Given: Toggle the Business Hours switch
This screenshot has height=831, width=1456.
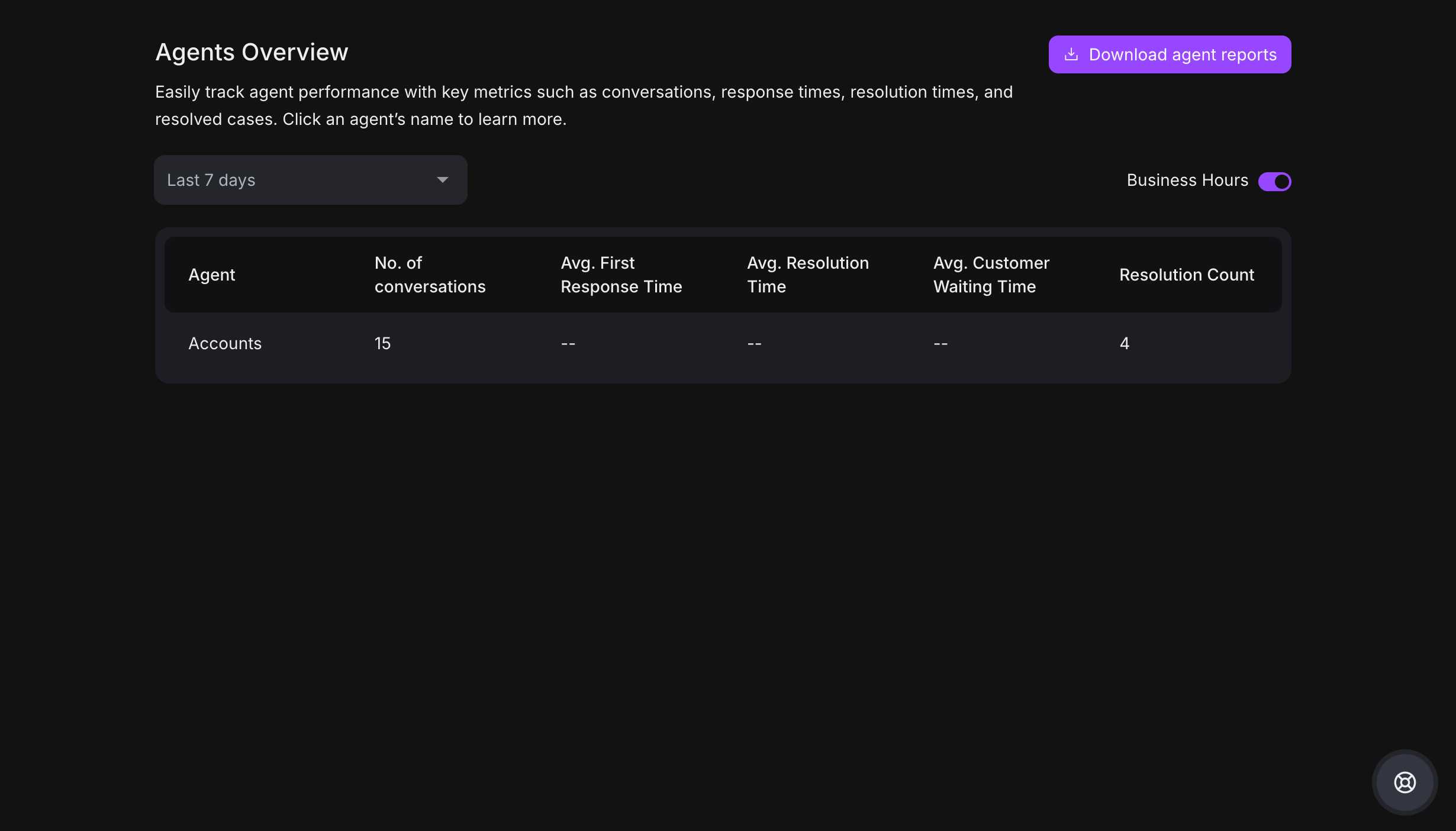Looking at the screenshot, I should (1274, 181).
